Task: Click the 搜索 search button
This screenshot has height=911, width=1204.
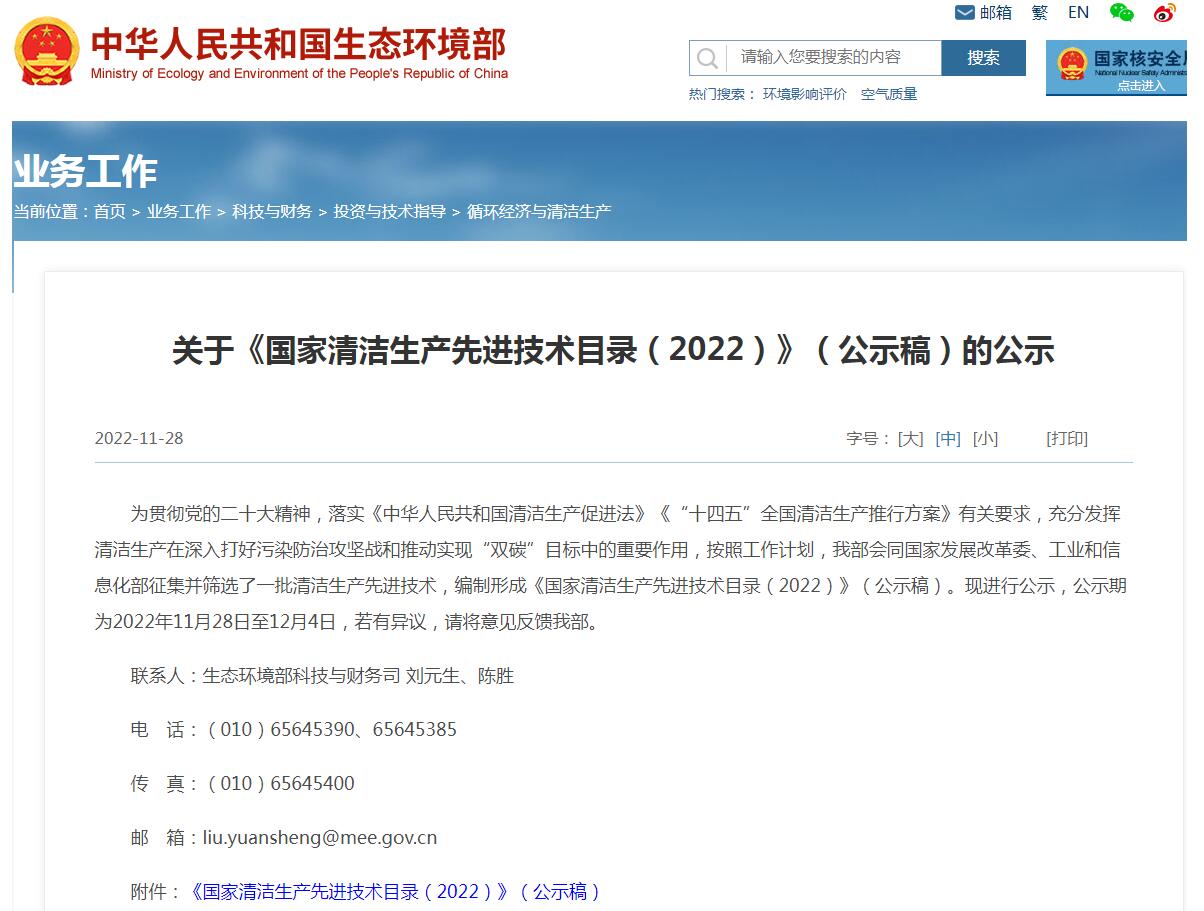Action: tap(983, 58)
